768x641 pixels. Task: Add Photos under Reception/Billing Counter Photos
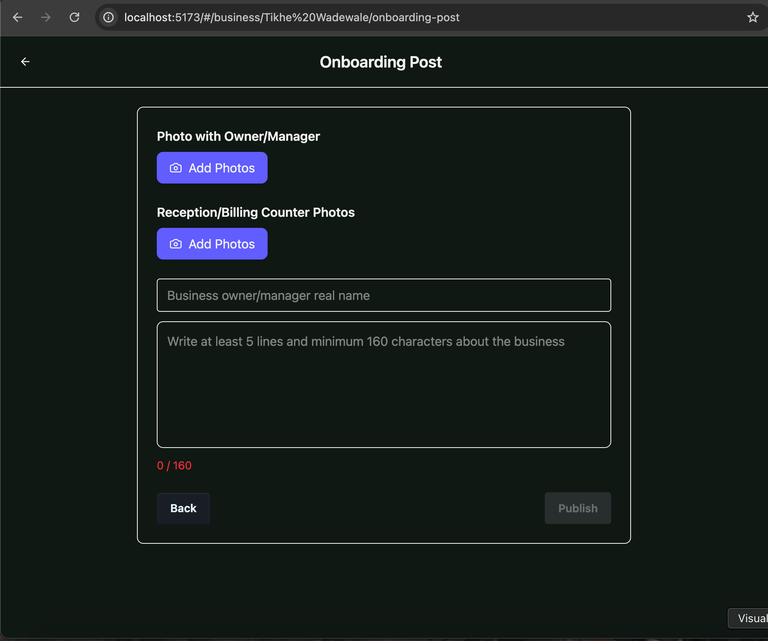pyautogui.click(x=212, y=244)
